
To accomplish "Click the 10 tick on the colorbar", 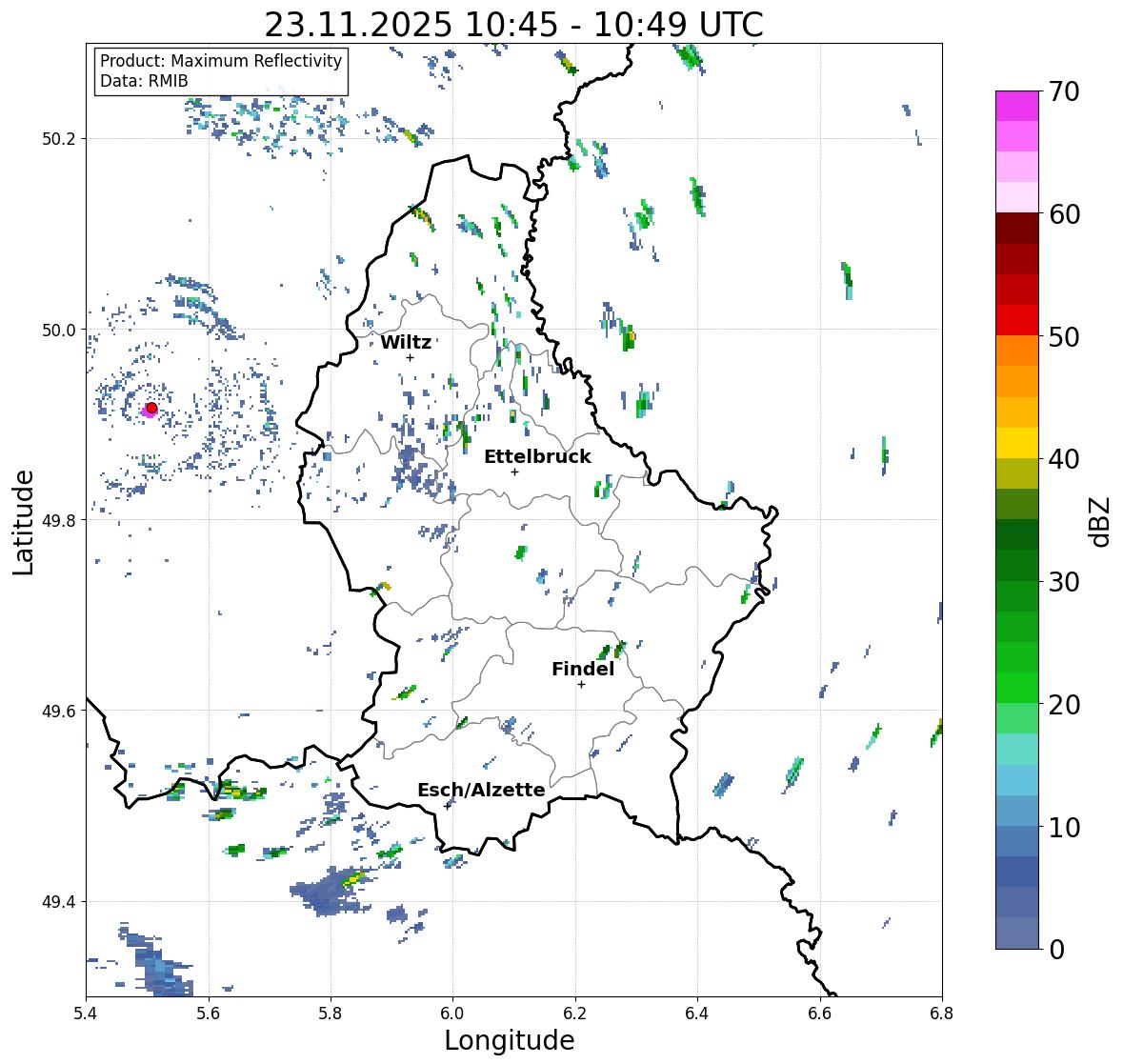I will pos(1063,827).
